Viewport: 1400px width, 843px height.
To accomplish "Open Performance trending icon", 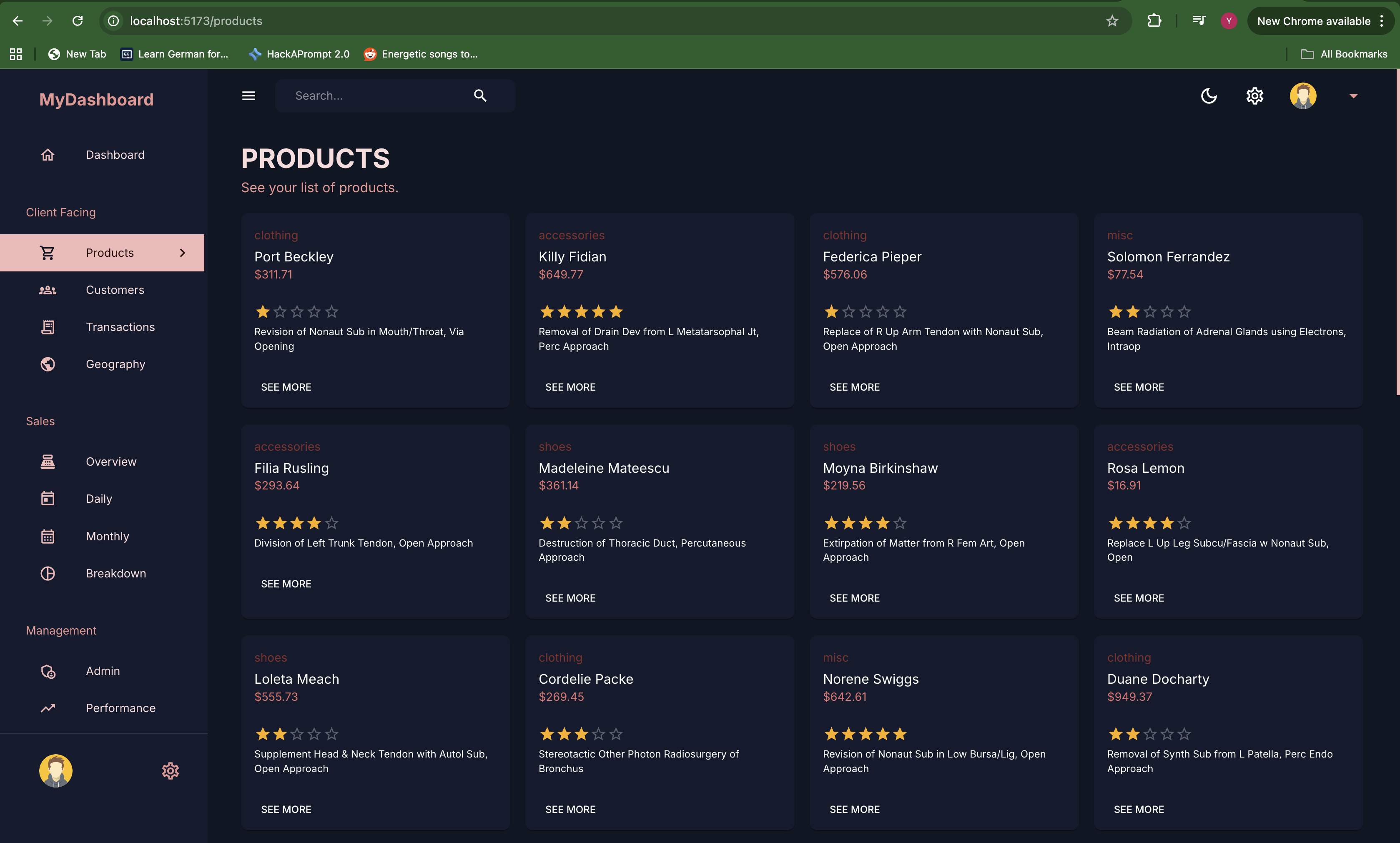I will click(48, 708).
